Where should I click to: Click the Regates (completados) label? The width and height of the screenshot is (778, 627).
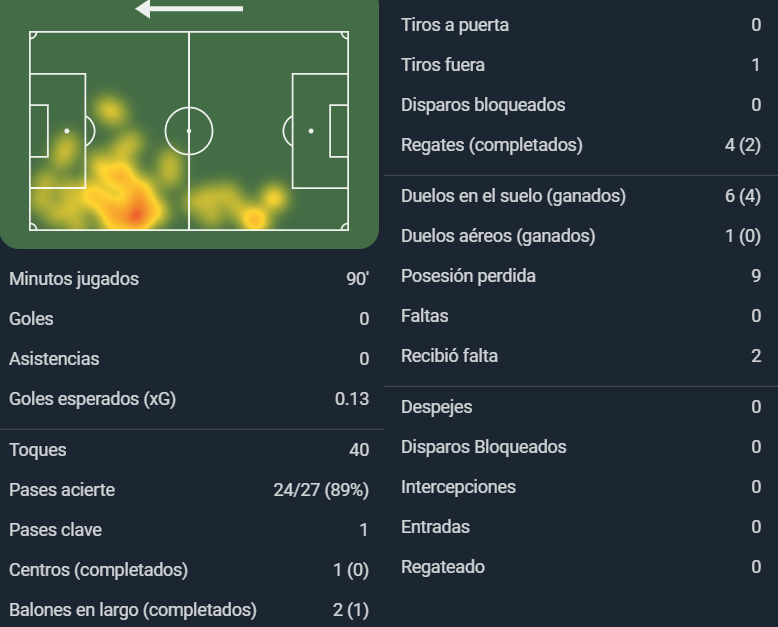492,145
